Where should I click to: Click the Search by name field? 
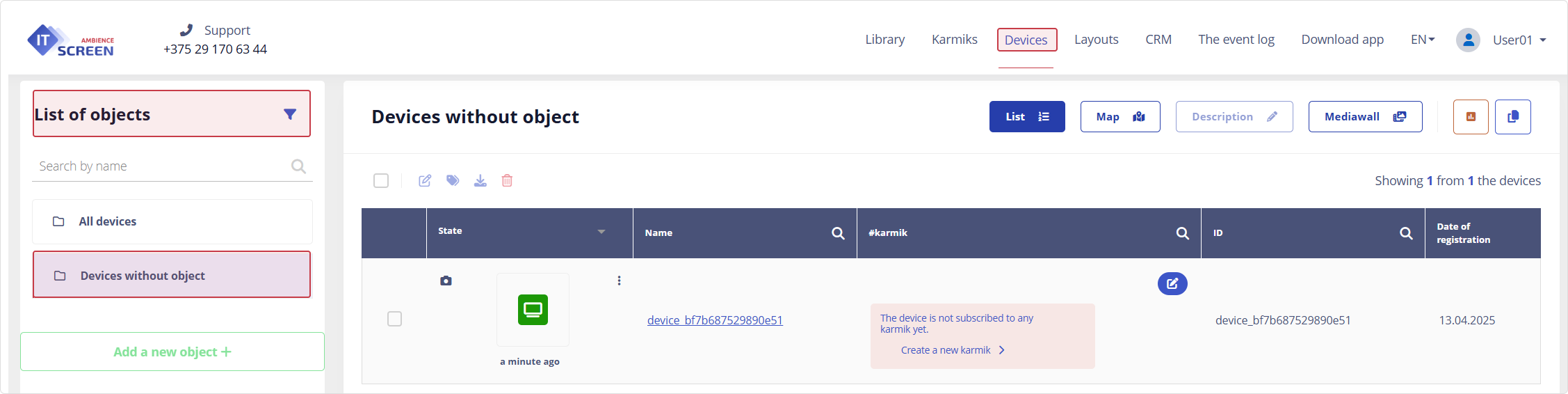click(163, 166)
